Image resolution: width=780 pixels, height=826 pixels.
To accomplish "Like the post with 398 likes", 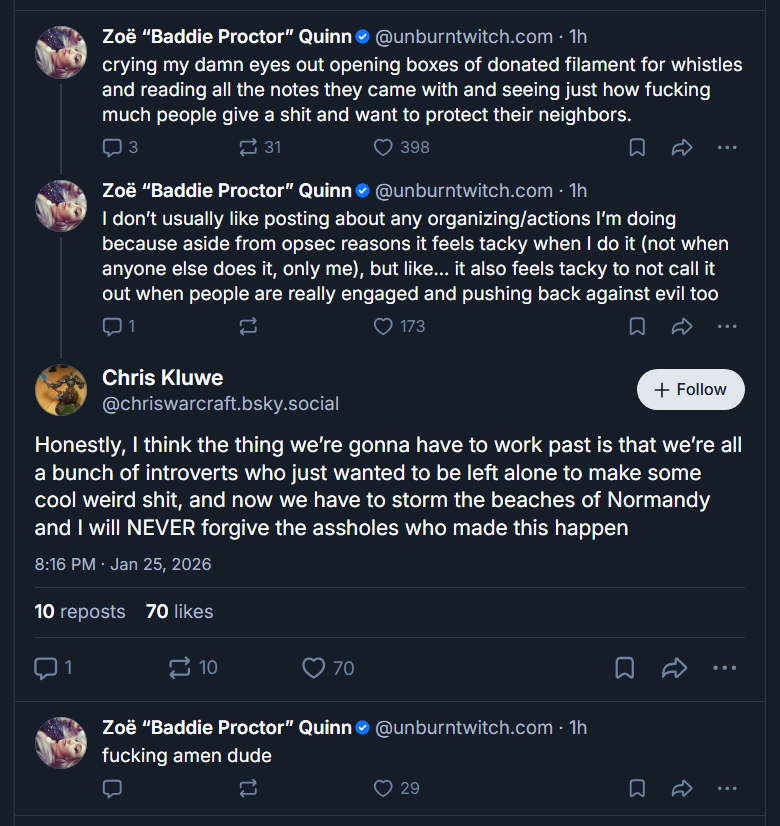I will coord(401,148).
